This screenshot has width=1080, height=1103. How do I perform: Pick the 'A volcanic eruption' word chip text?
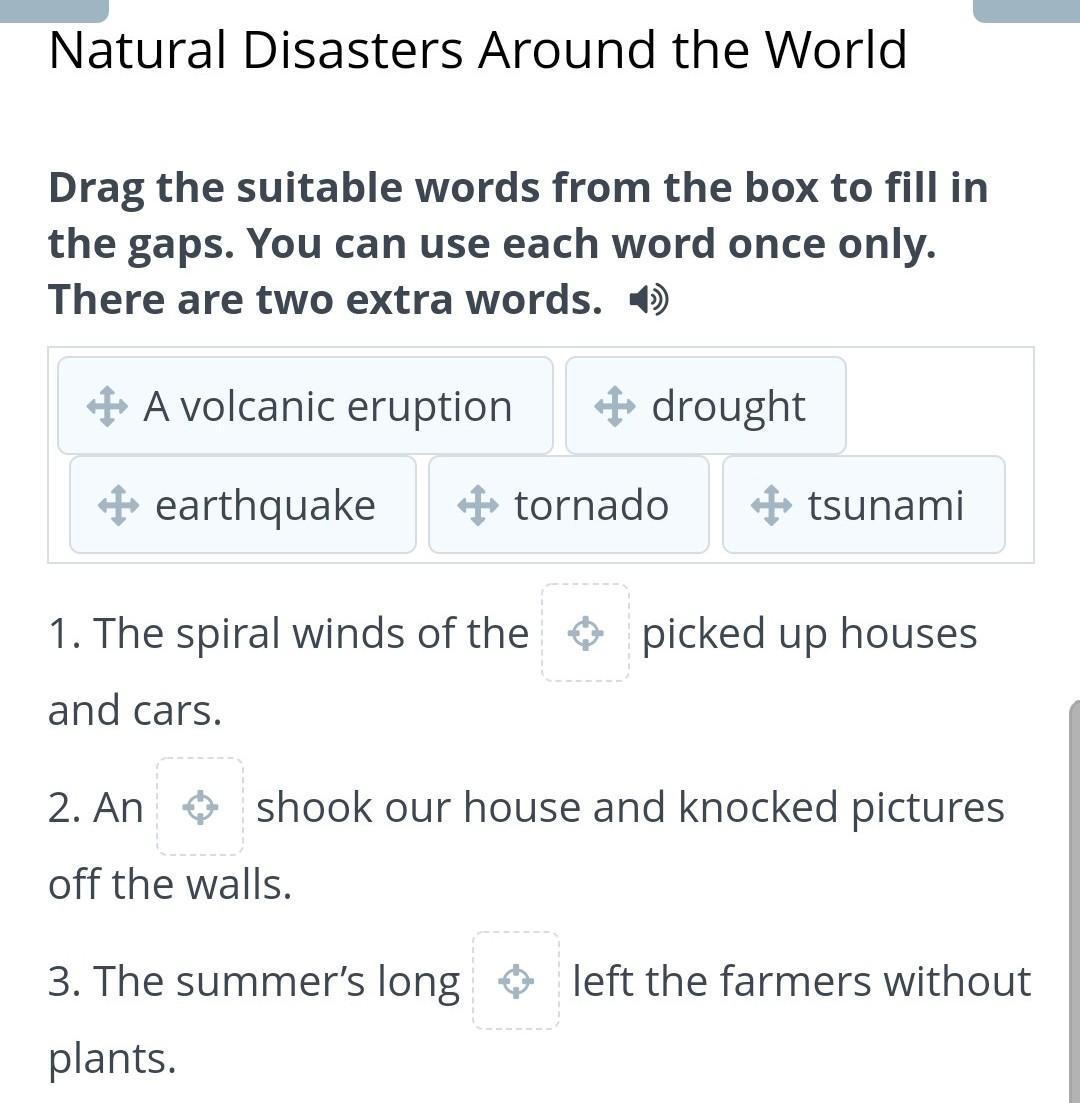click(x=327, y=407)
